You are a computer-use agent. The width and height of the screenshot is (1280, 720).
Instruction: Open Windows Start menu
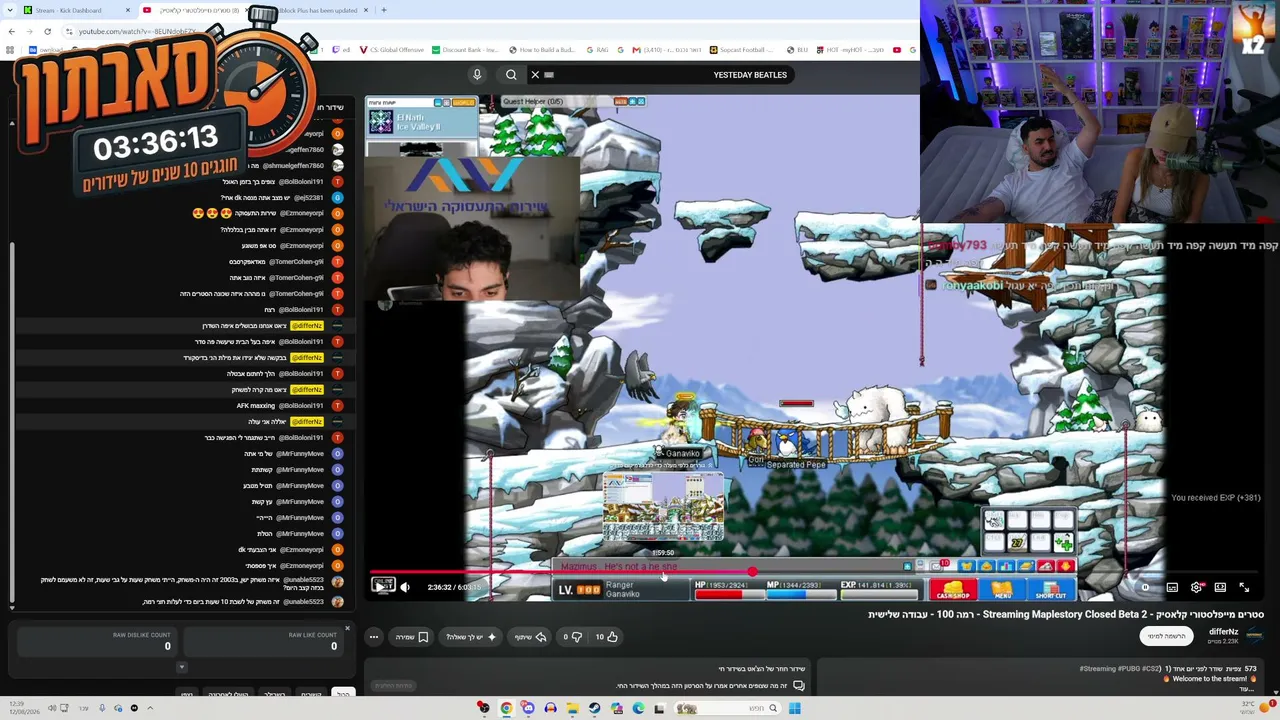[794, 708]
